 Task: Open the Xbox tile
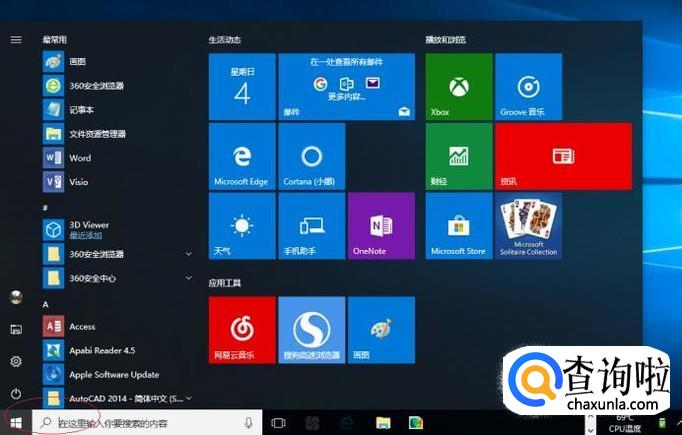coord(458,87)
